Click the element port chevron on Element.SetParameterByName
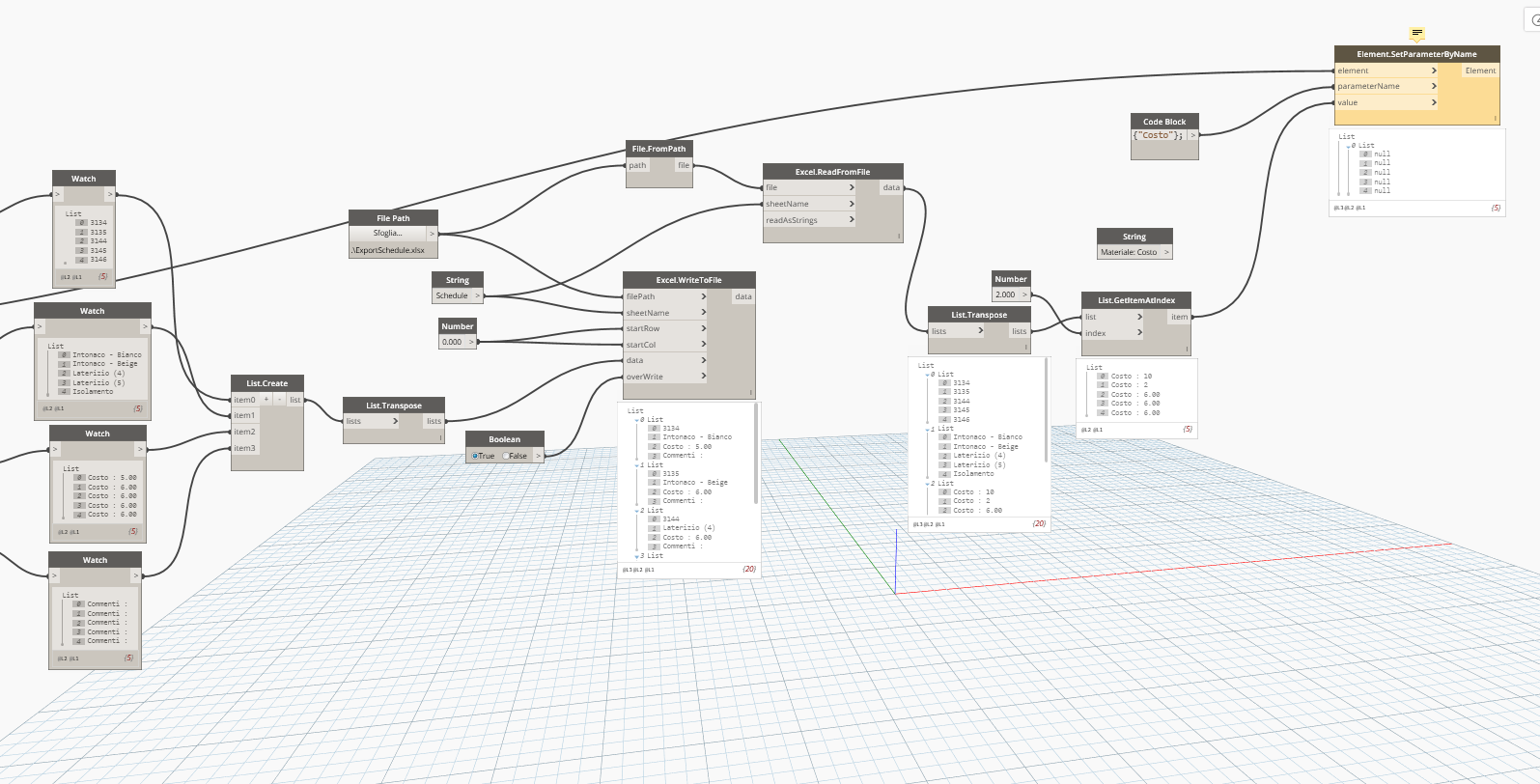The width and height of the screenshot is (1540, 784). click(1434, 70)
